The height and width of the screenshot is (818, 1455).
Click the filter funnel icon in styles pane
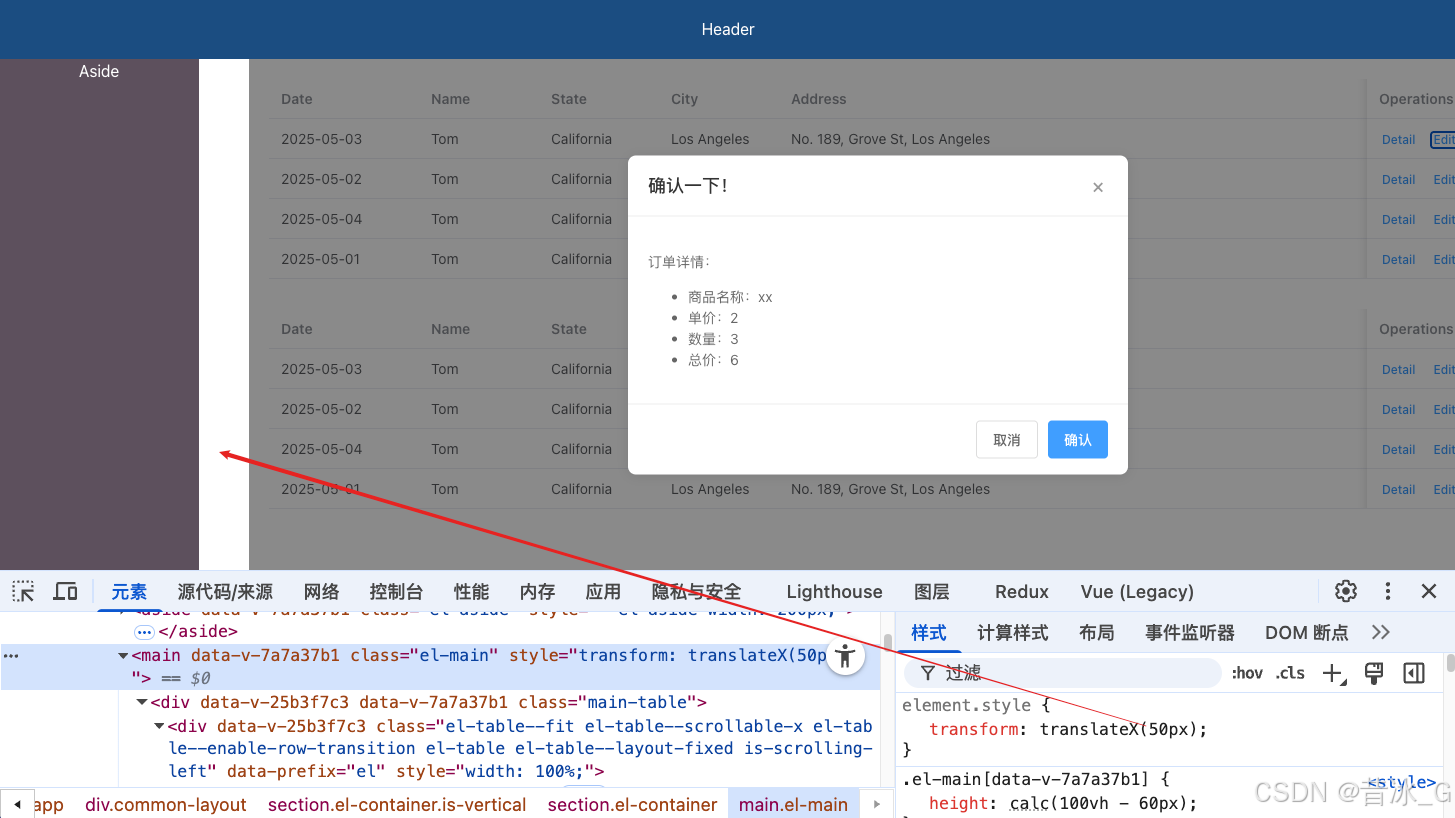(927, 673)
